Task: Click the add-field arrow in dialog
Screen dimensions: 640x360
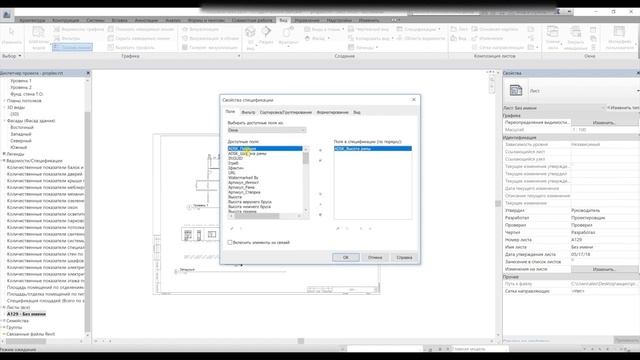Action: tap(320, 151)
